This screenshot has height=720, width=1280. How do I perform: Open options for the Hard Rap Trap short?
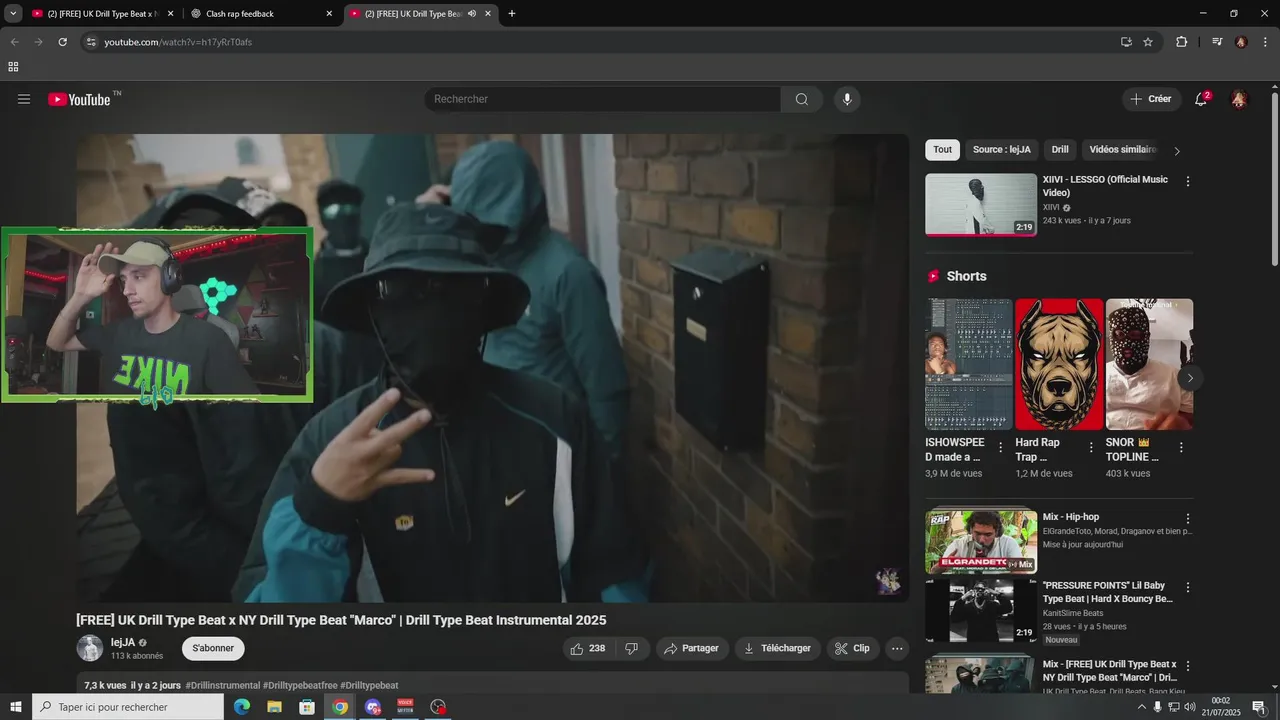[x=1090, y=447]
